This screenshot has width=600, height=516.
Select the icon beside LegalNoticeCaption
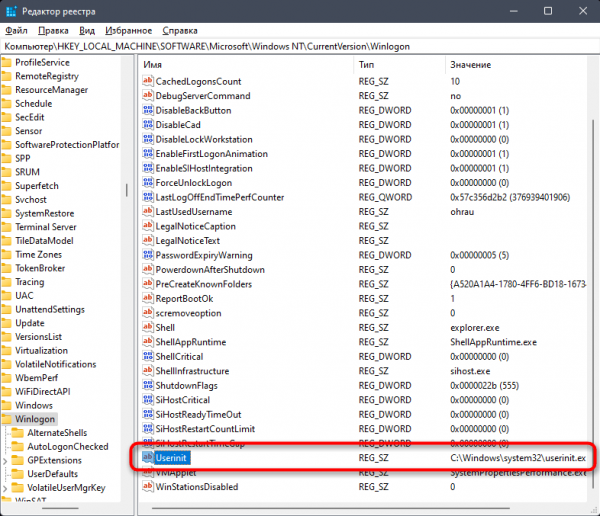[148, 226]
